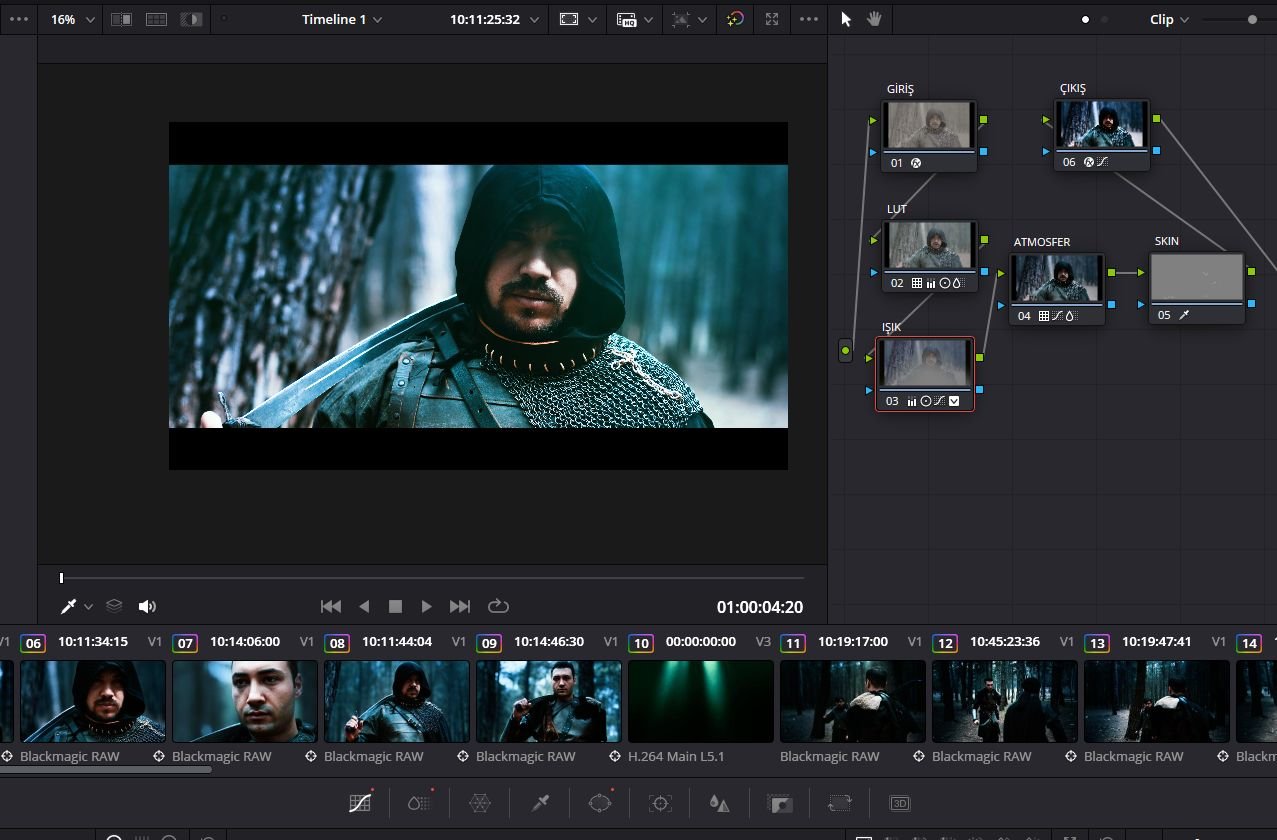Open the 3D stereoscopic palette

(x=900, y=803)
